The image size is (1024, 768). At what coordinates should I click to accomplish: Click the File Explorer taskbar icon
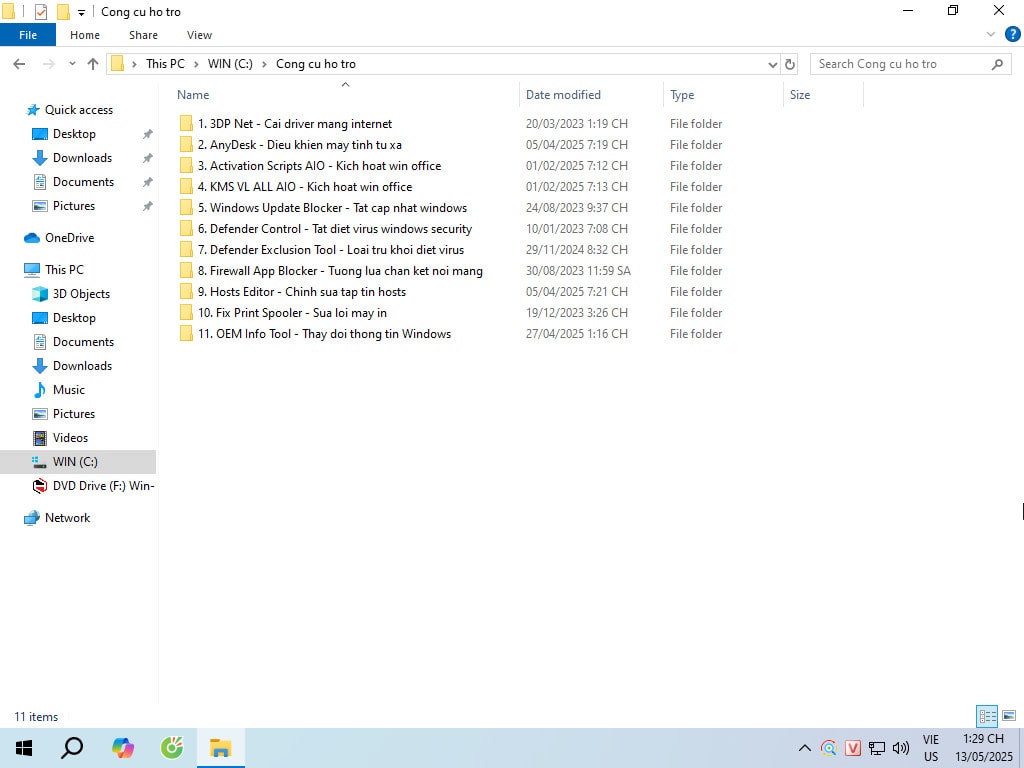(x=221, y=748)
